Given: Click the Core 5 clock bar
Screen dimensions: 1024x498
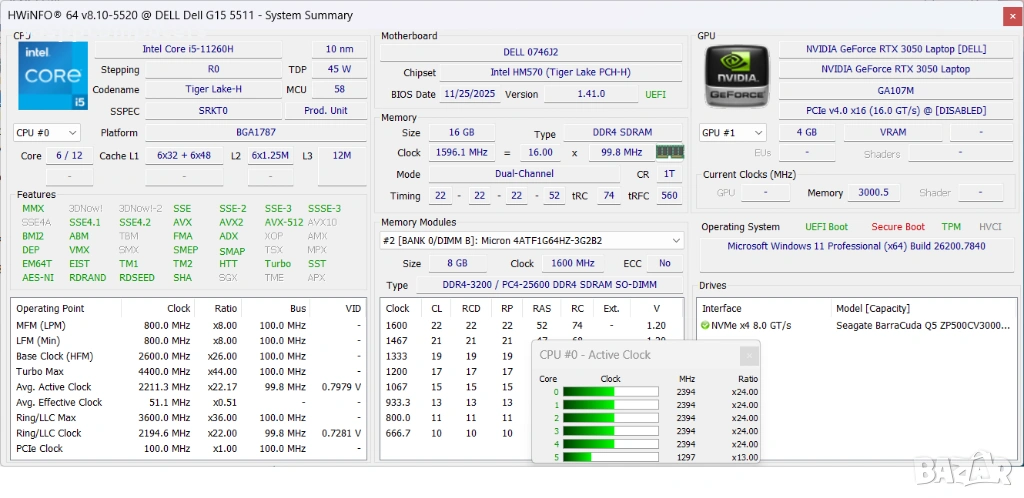Looking at the screenshot, I should (610, 457).
